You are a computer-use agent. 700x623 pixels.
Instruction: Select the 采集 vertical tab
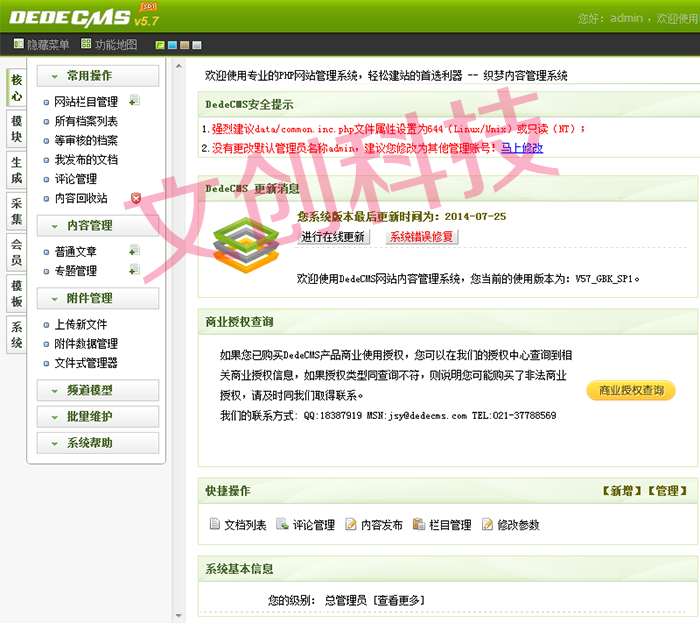(17, 211)
